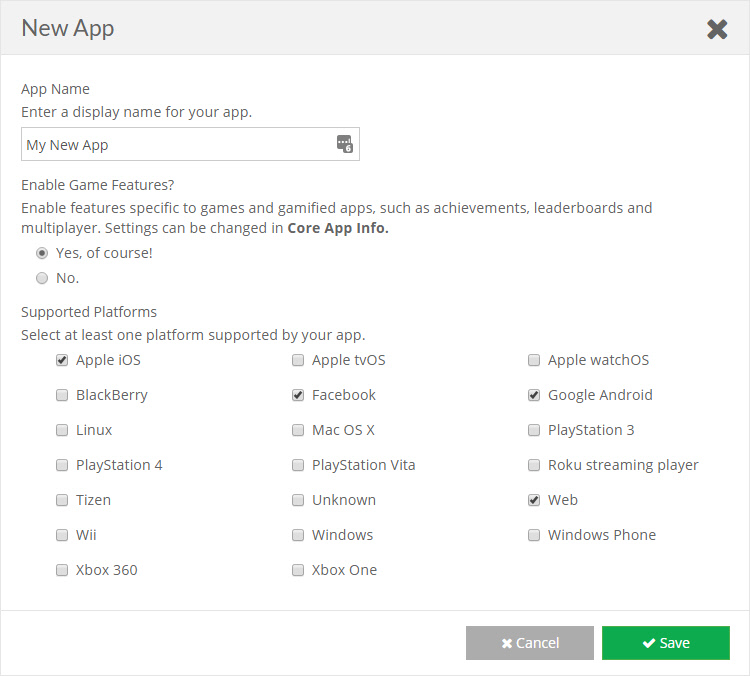Image resolution: width=750 pixels, height=676 pixels.
Task: Close the New App dialog
Action: point(717,29)
